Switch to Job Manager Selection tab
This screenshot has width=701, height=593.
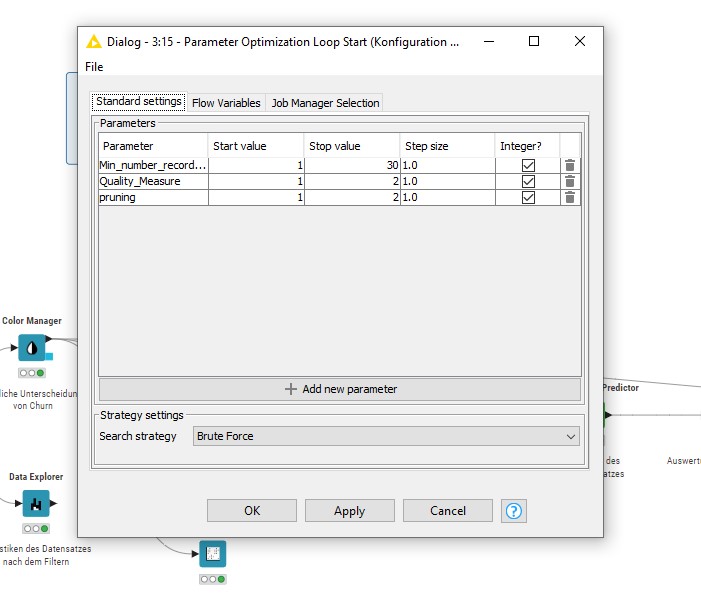(325, 103)
